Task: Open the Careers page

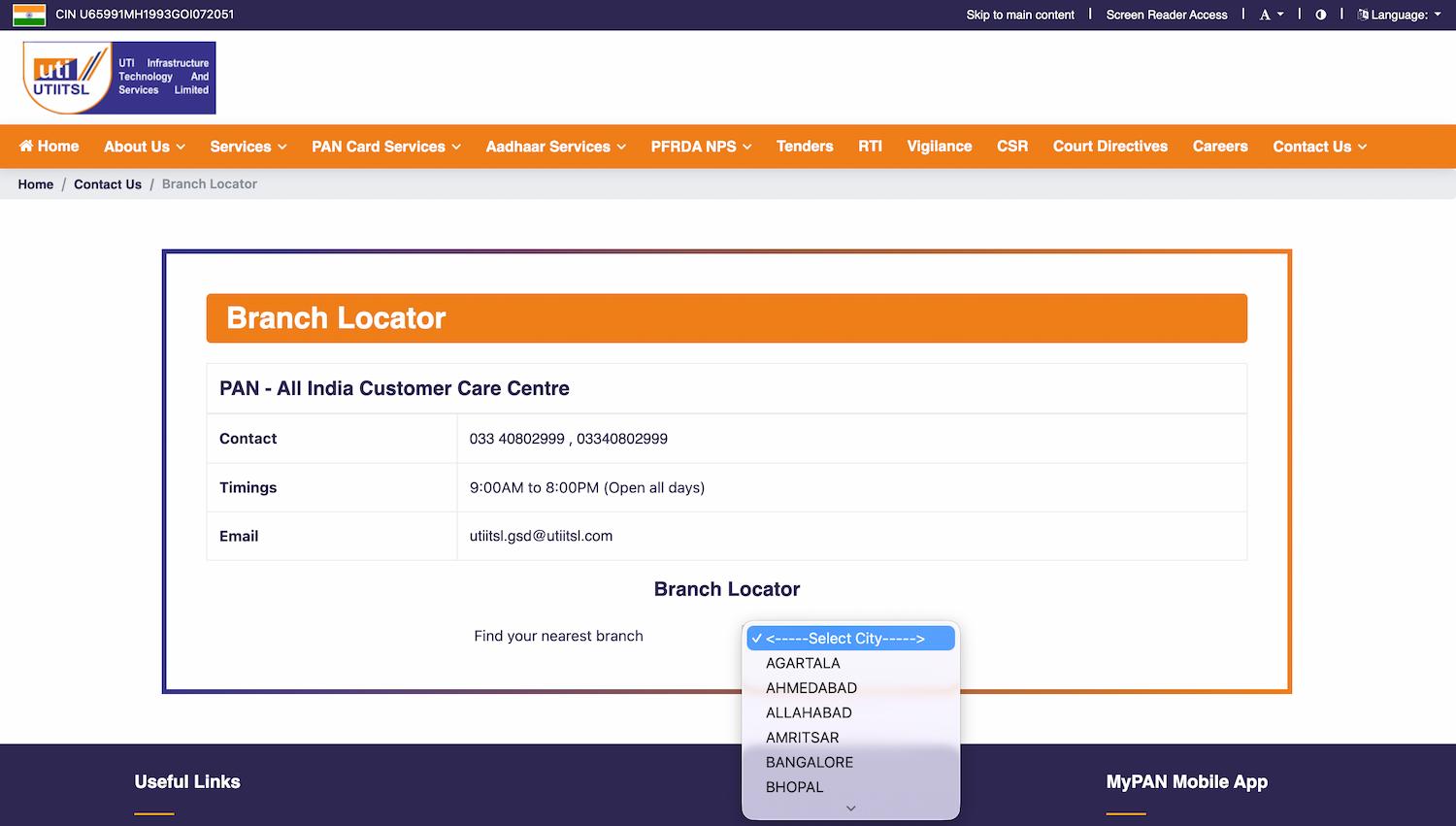Action: 1219,147
